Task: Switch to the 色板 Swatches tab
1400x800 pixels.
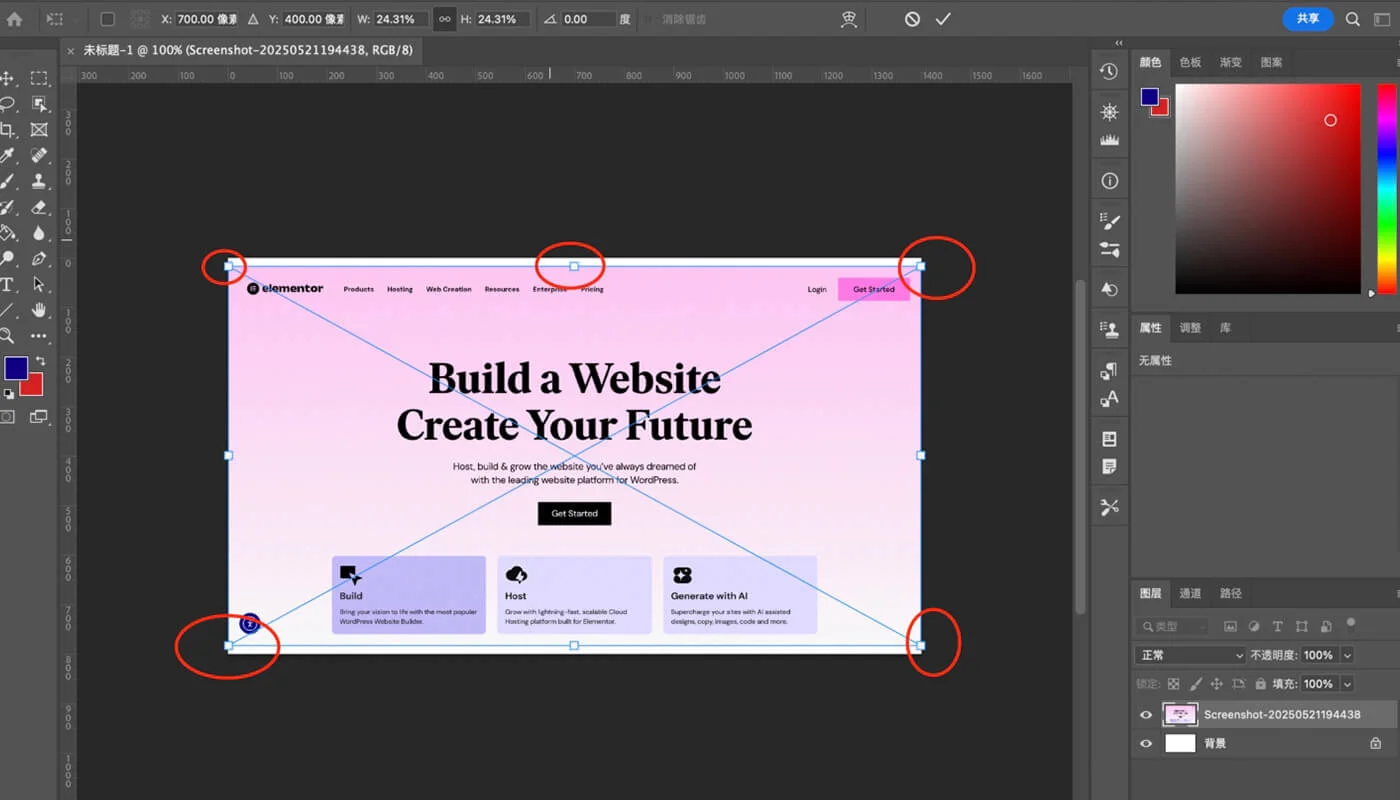Action: click(1190, 62)
